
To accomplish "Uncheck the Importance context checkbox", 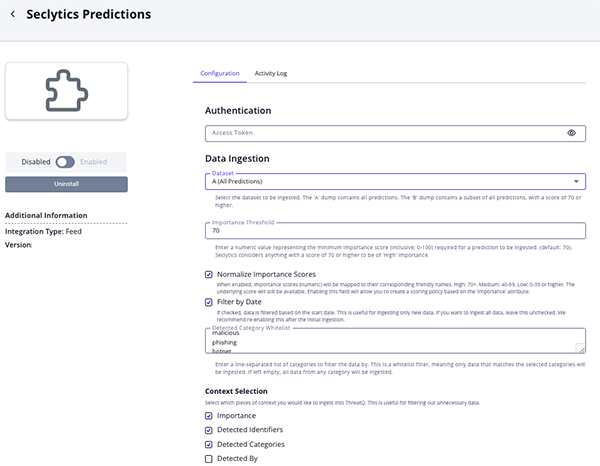I will [209, 416].
